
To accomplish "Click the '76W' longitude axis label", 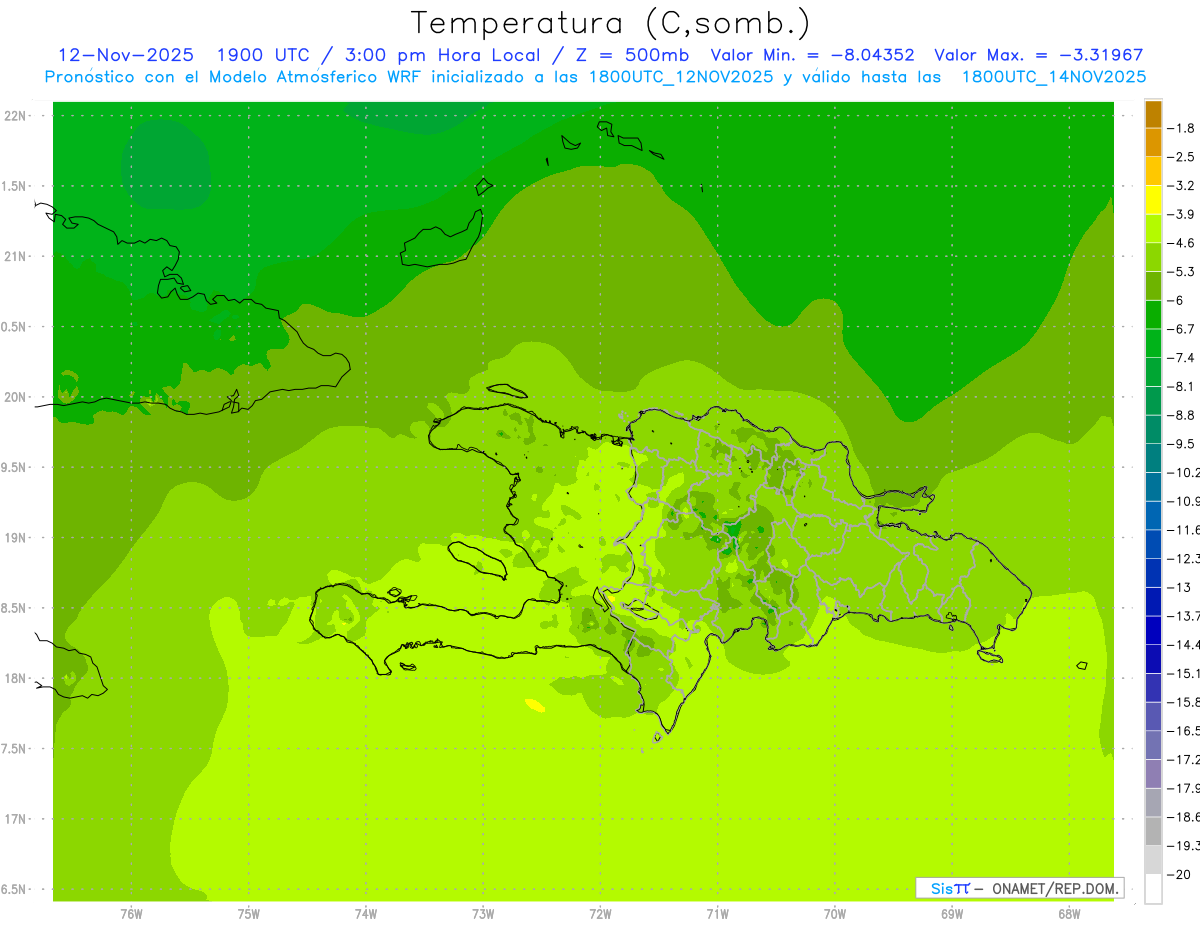I will coord(131,914).
